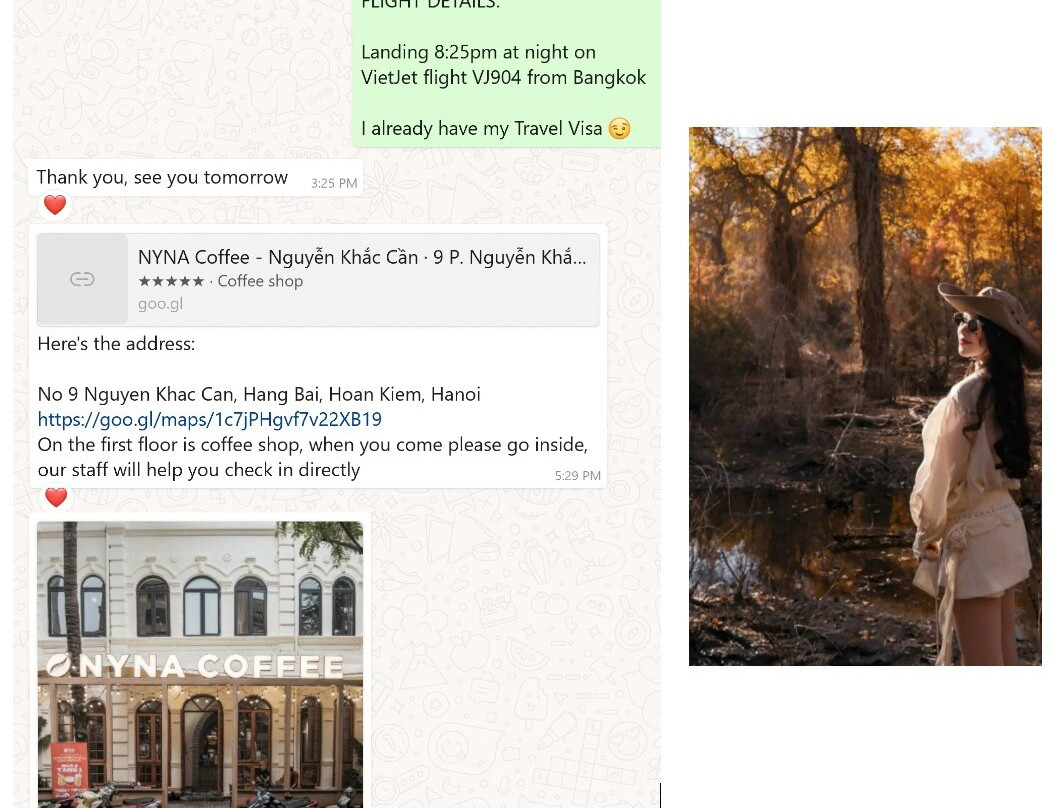Click the woman's wide-brim hat in photo
Image resolution: width=1056 pixels, height=808 pixels.
(x=990, y=314)
